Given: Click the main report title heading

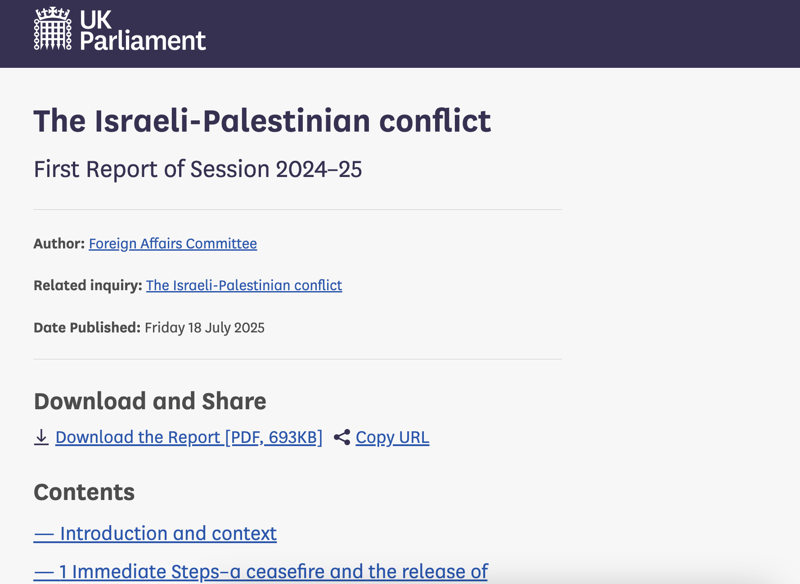Looking at the screenshot, I should (x=262, y=121).
